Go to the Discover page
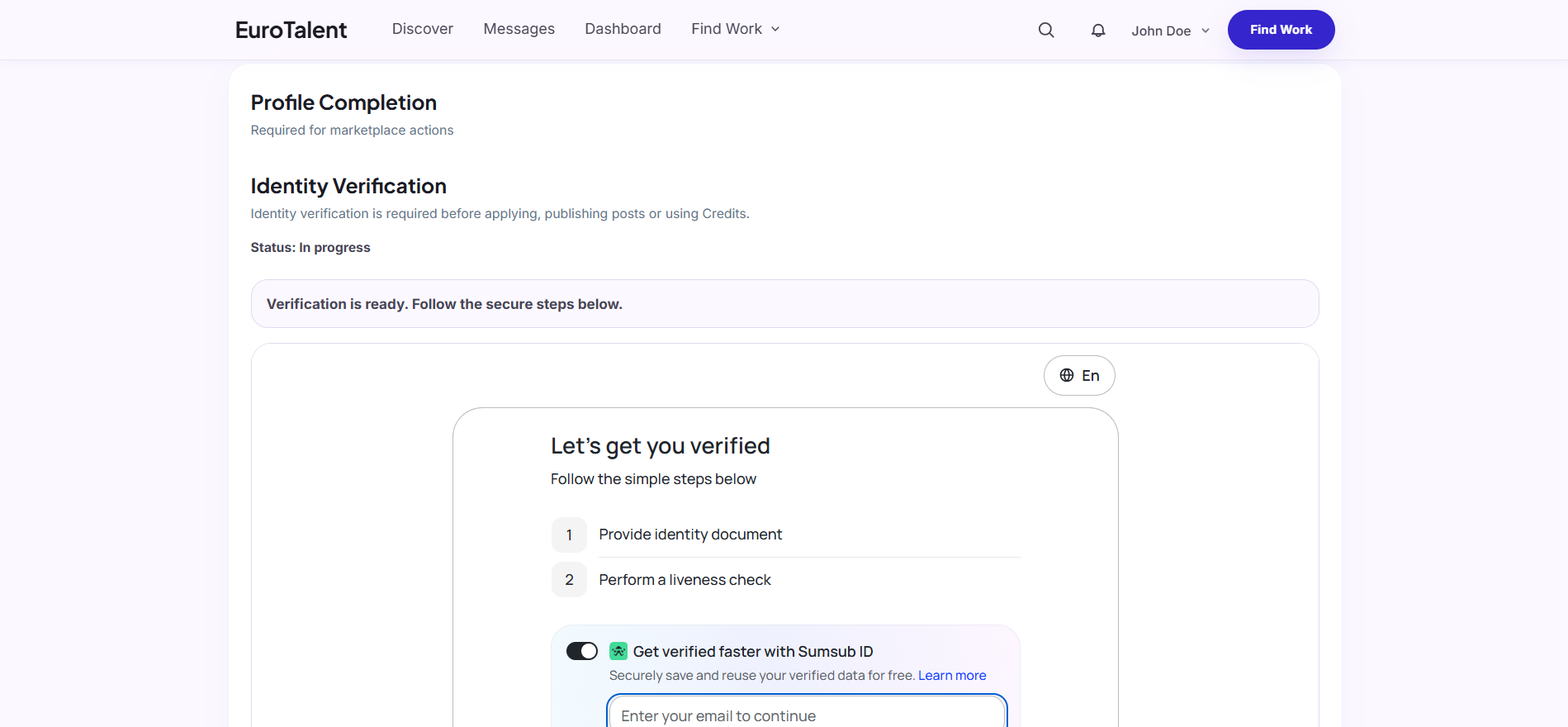This screenshot has height=727, width=1568. click(x=423, y=29)
